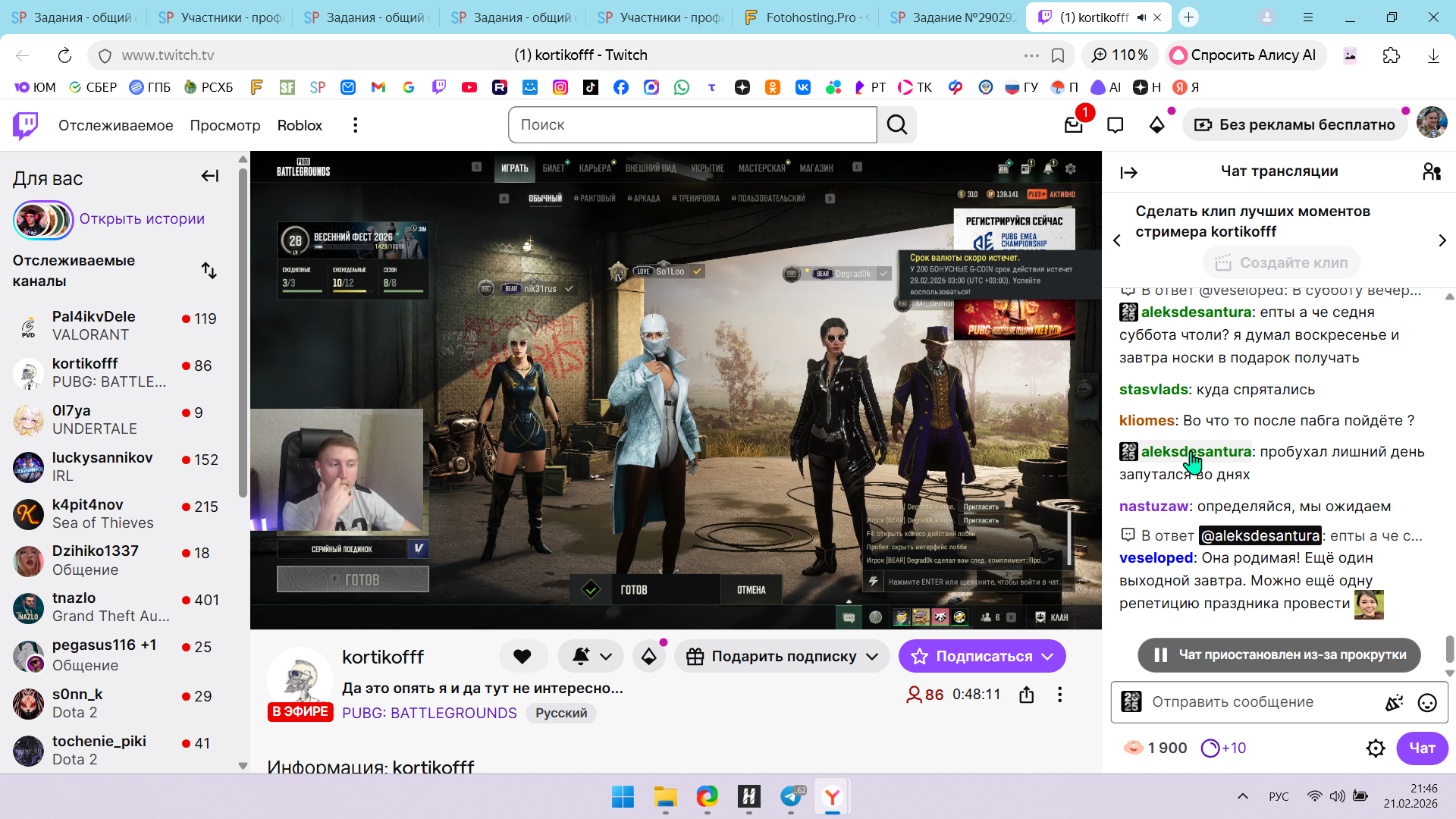Expand the notification bell dropdown
Viewport: 1456px width, 819px height.
point(606,657)
